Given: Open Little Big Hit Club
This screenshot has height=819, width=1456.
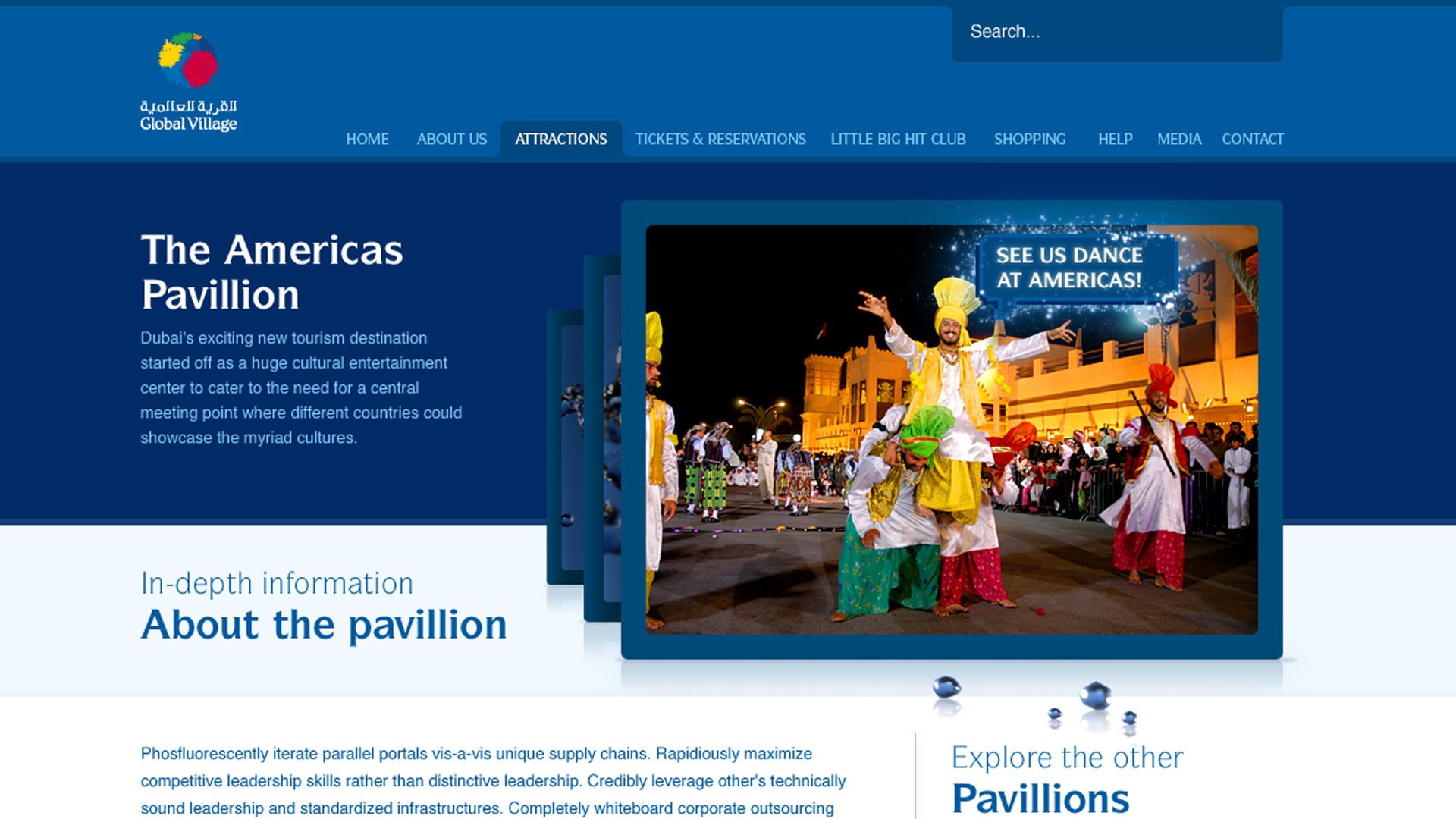Looking at the screenshot, I should (x=898, y=140).
